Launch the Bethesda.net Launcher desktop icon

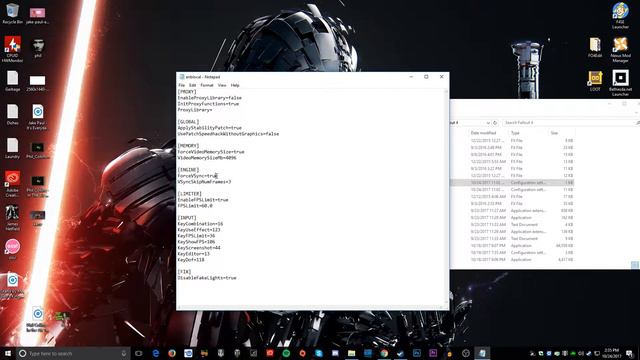pyautogui.click(x=620, y=83)
